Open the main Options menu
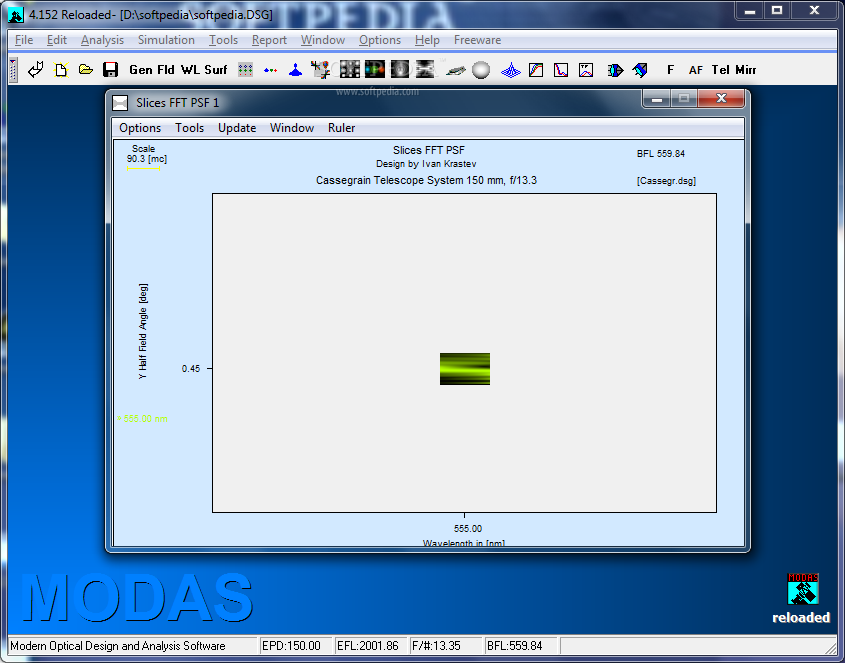The image size is (845, 663). tap(380, 40)
